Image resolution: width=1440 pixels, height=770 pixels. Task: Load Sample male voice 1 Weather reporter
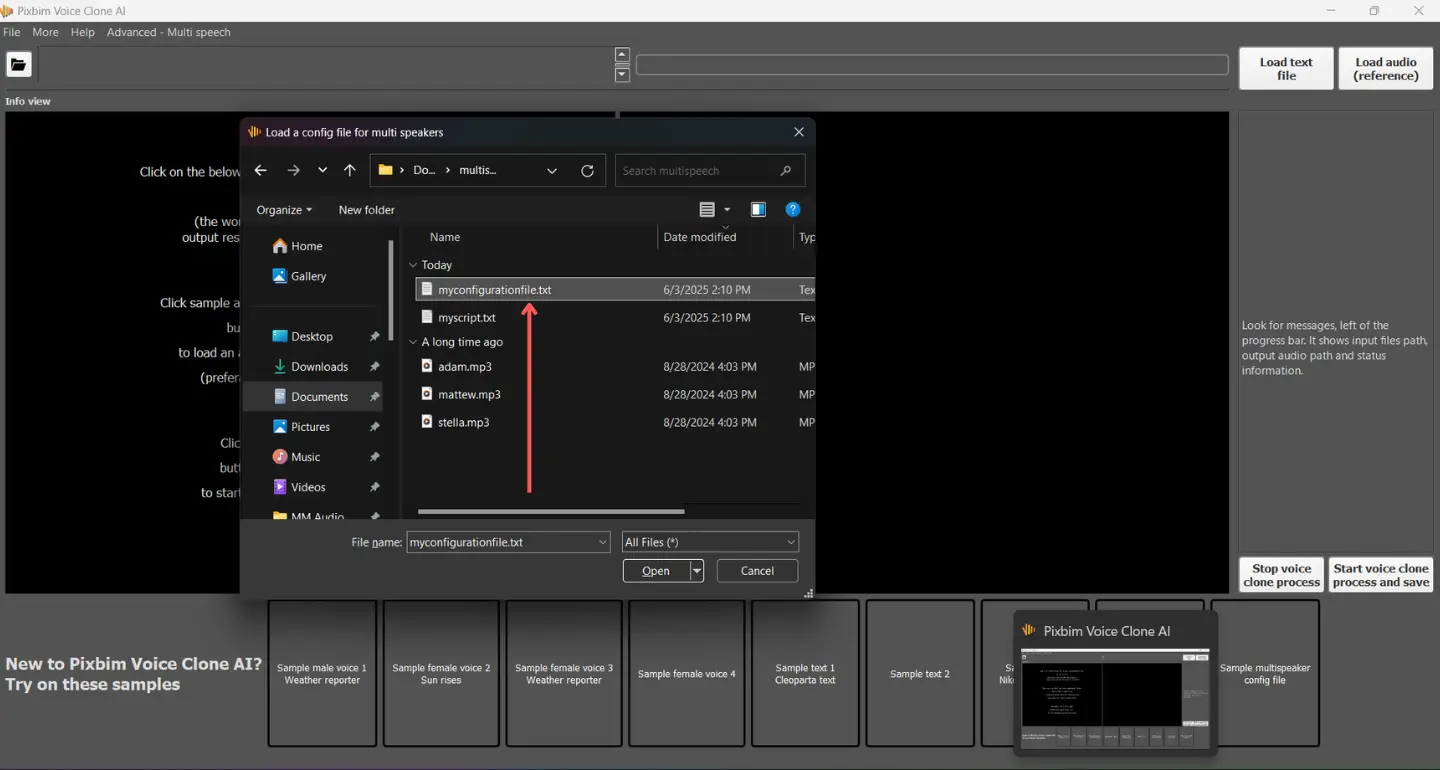322,673
